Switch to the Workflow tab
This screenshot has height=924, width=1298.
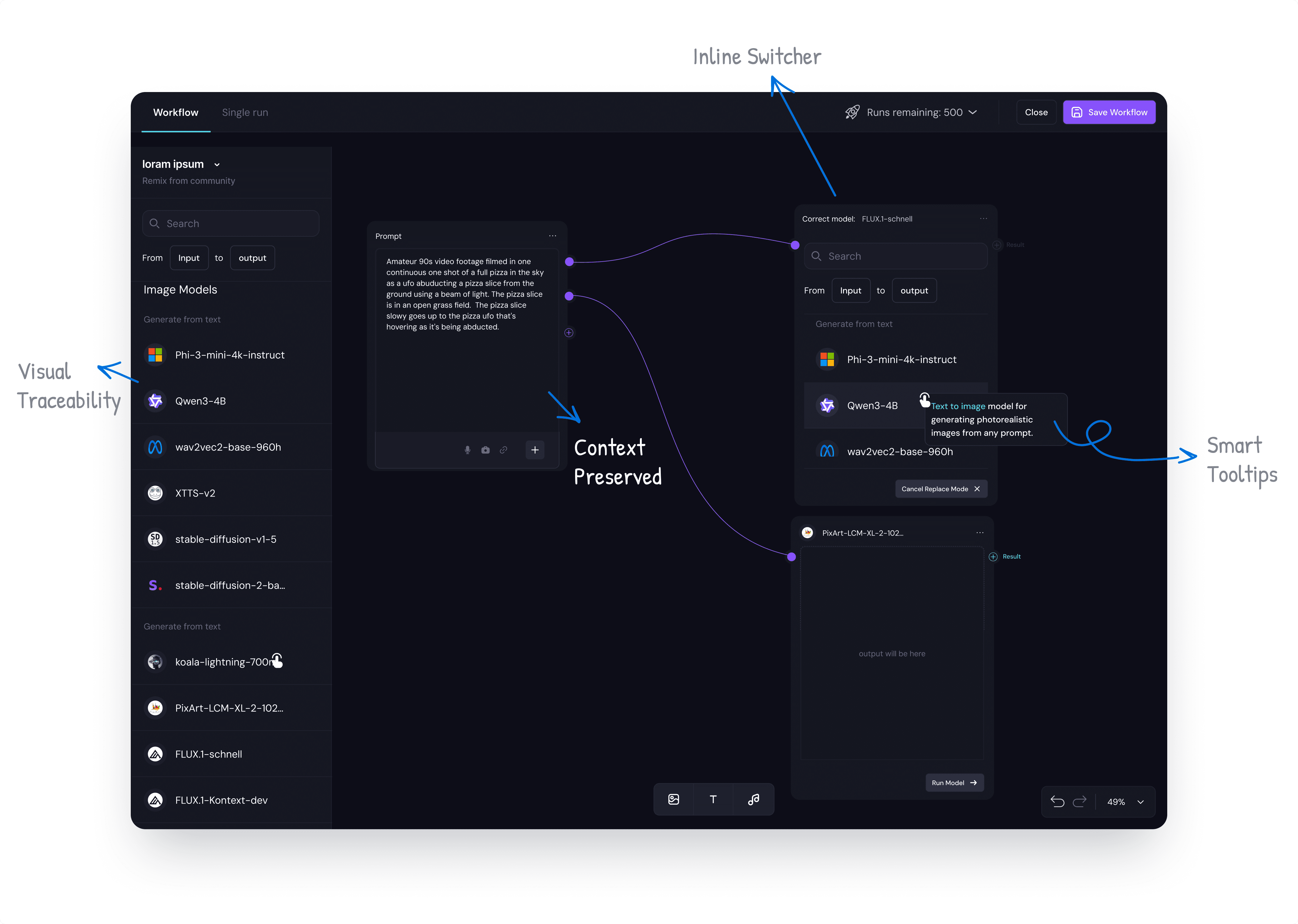coord(175,112)
